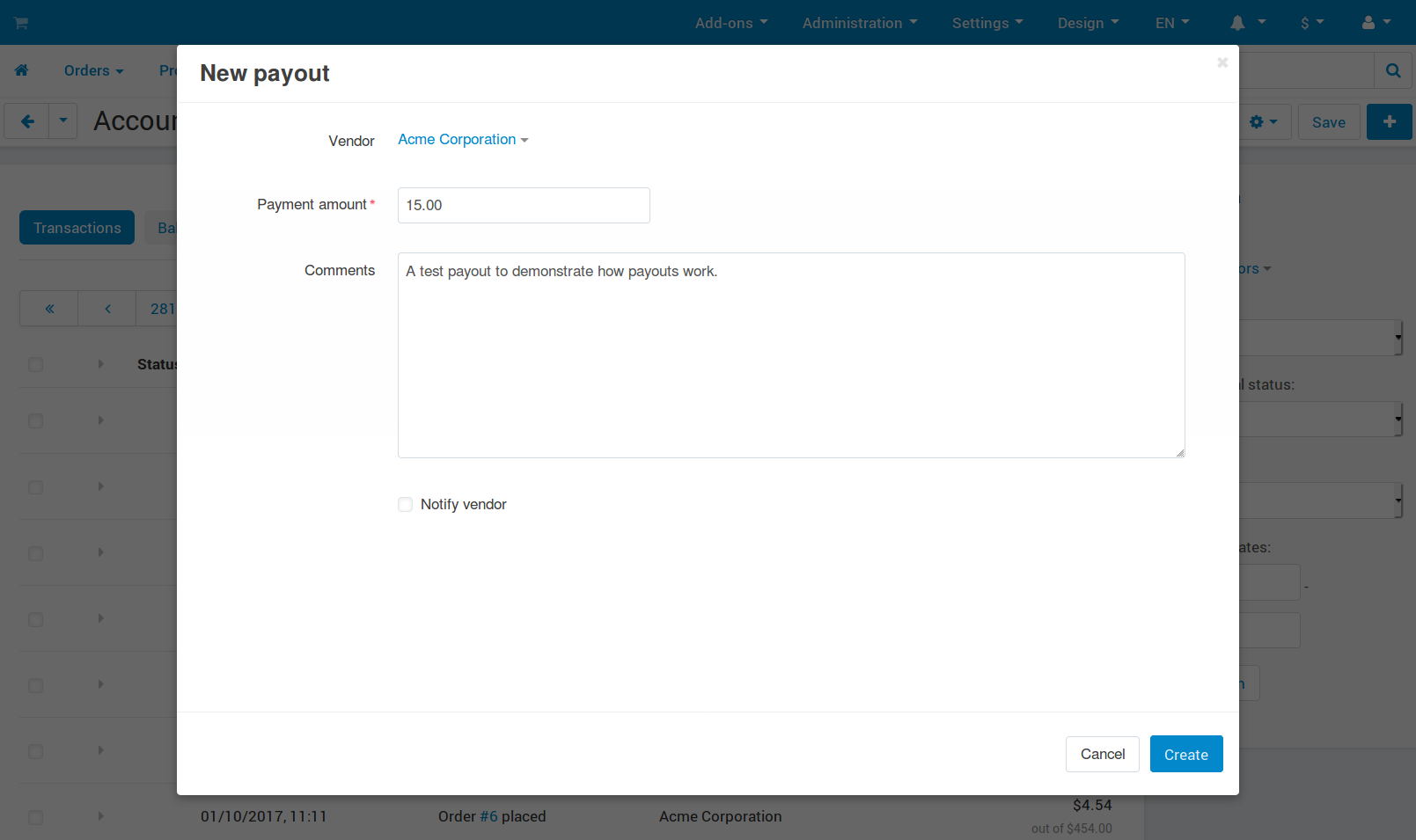The image size is (1416, 840).
Task: Open the shopping cart storefront icon
Action: (x=21, y=23)
